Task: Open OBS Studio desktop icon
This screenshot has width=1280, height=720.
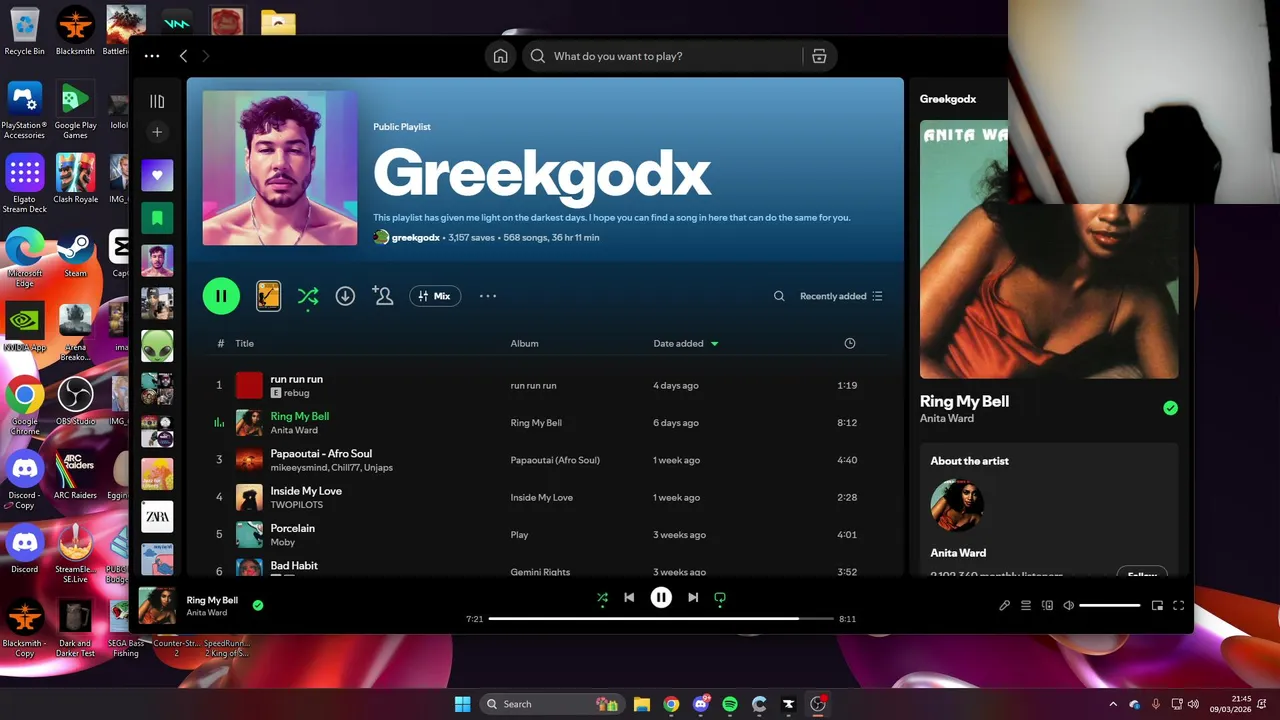Action: click(75, 401)
